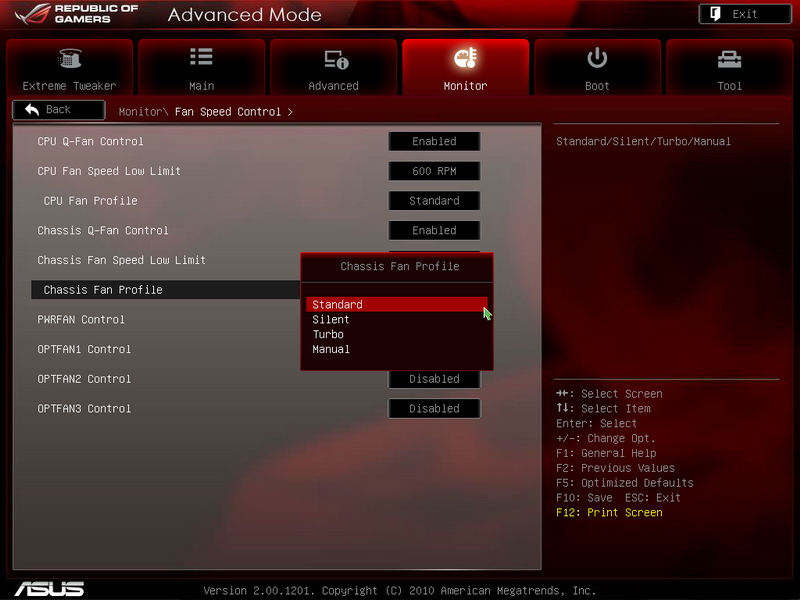Screen dimensions: 800x600
Task: Go to the Advanced tab label
Action: coord(333,86)
